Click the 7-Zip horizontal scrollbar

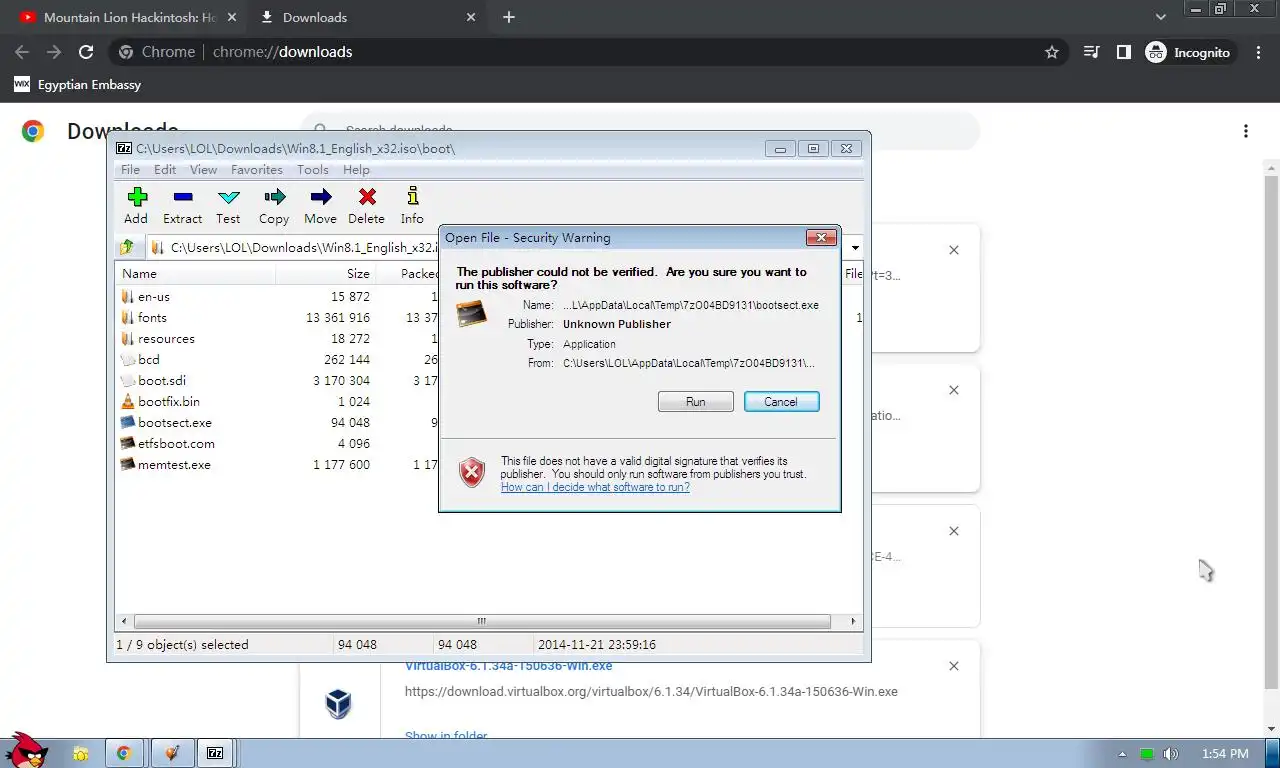pyautogui.click(x=481, y=621)
